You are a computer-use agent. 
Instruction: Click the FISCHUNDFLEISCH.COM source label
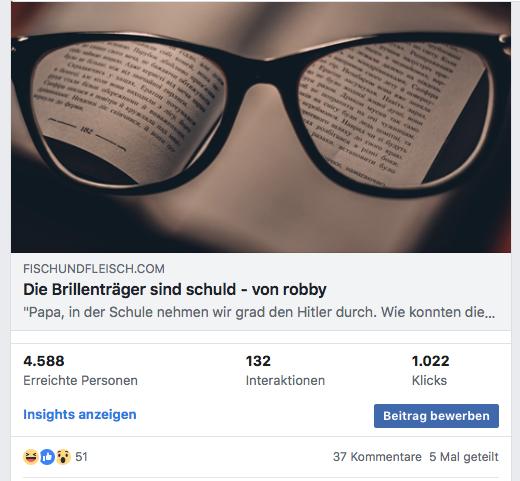94,269
